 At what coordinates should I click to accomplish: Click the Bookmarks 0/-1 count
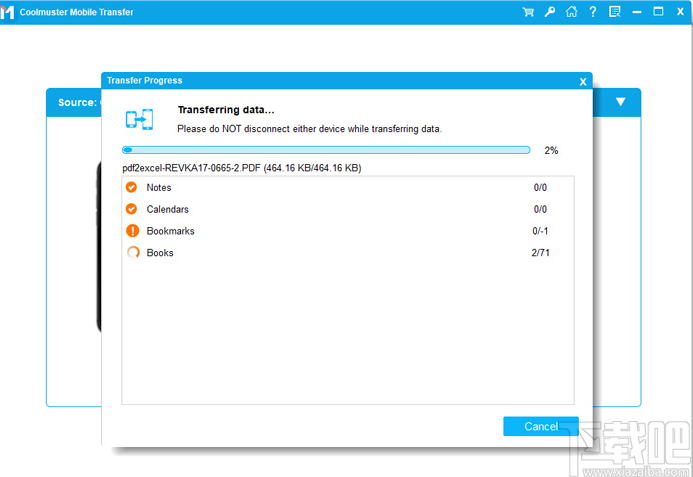(x=540, y=231)
